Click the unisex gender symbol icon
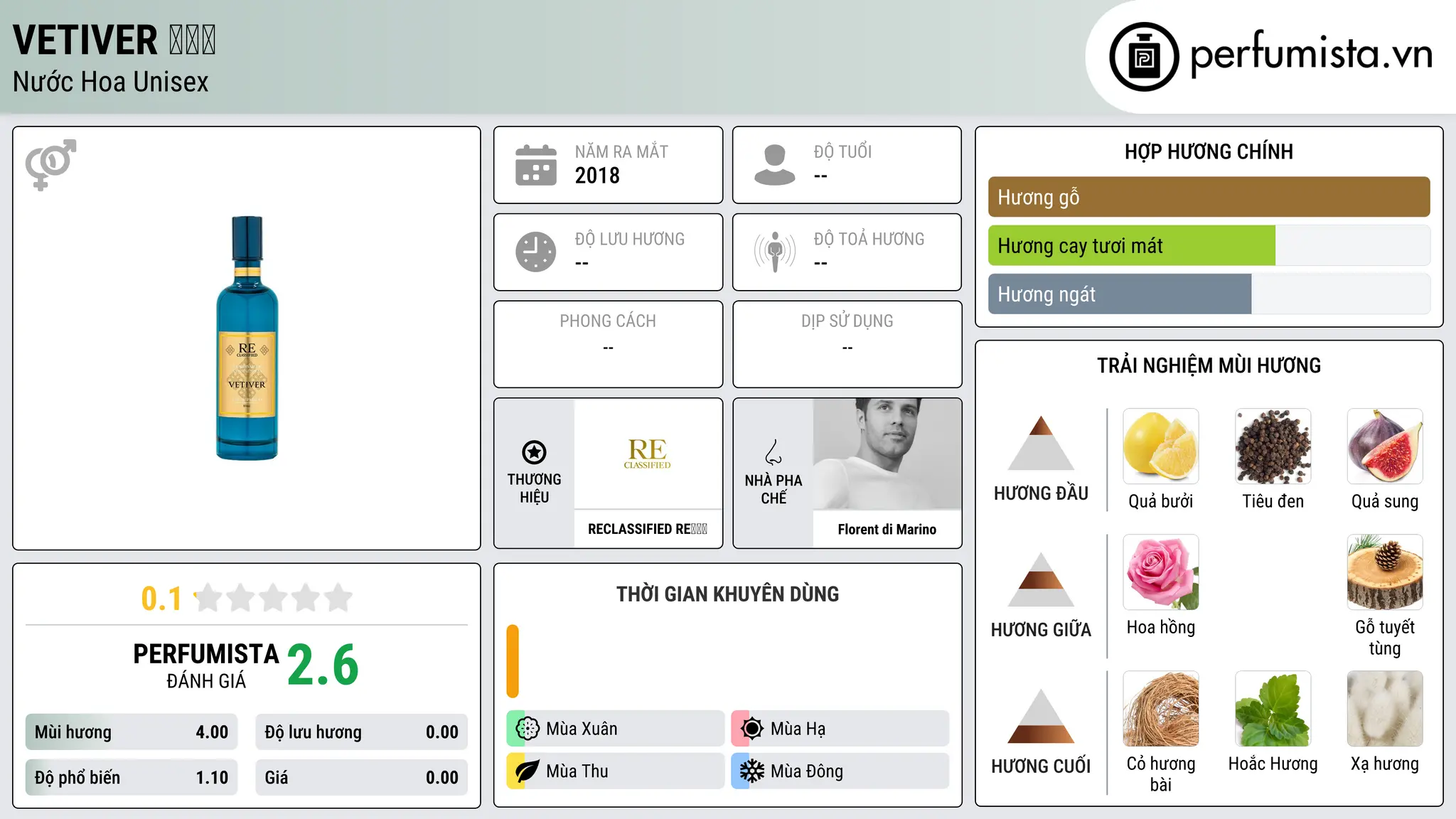The width and height of the screenshot is (1456, 819). [50, 164]
